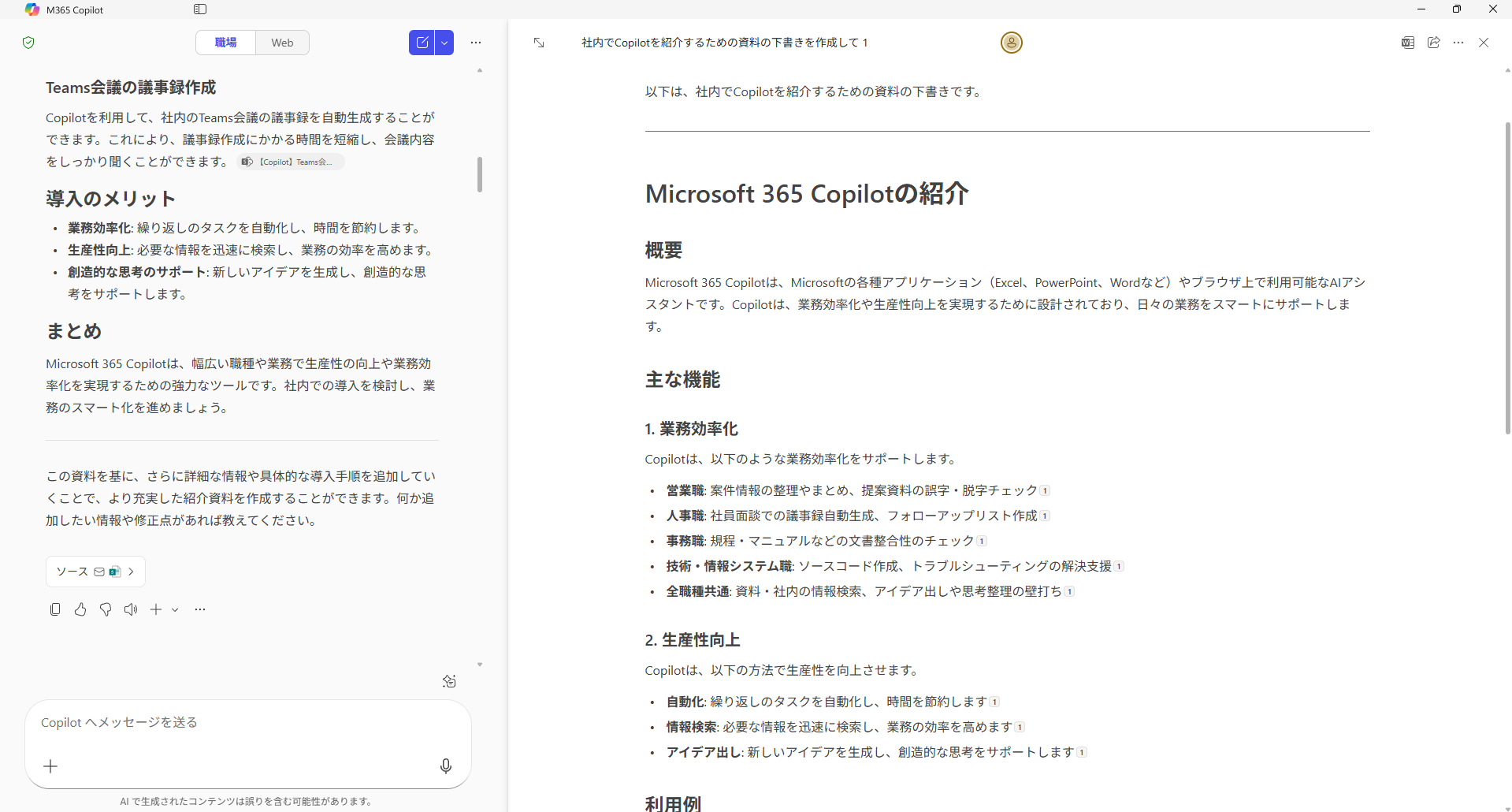Click the document pane scrollbar thumb
The width and height of the screenshot is (1512, 812).
[1508, 277]
